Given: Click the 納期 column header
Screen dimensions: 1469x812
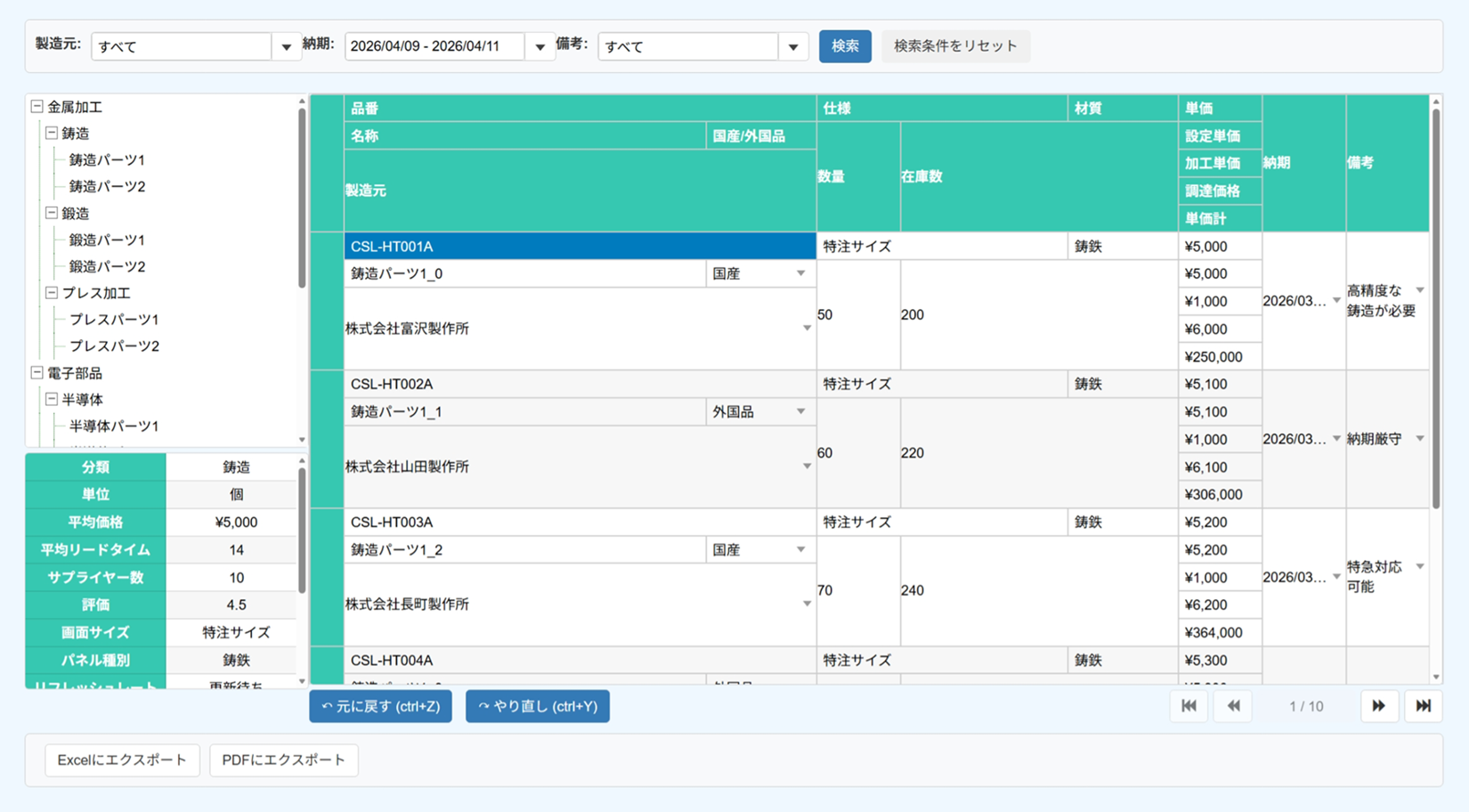Looking at the screenshot, I should (x=1303, y=163).
